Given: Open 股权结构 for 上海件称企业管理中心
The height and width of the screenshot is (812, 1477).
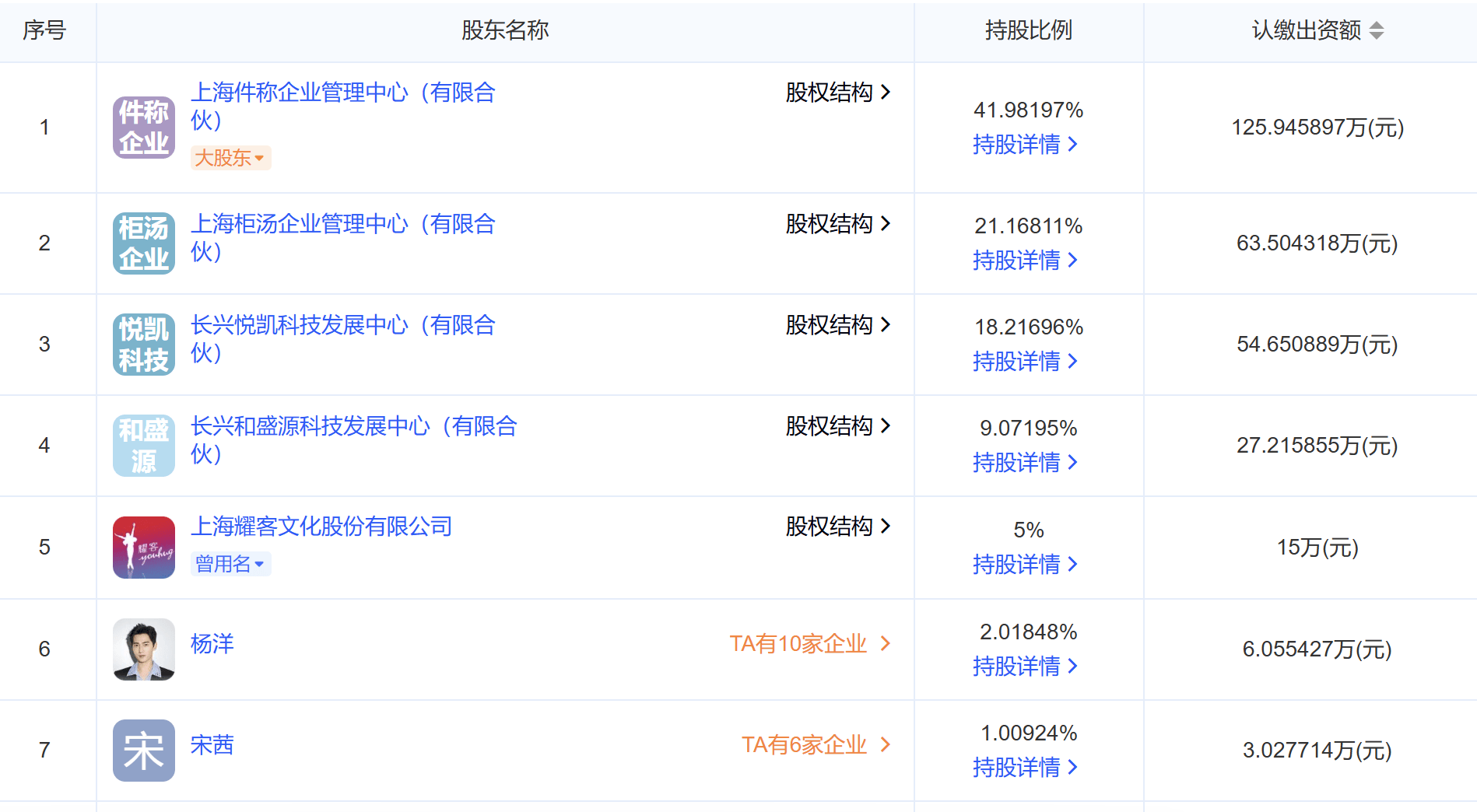Looking at the screenshot, I should tap(837, 93).
